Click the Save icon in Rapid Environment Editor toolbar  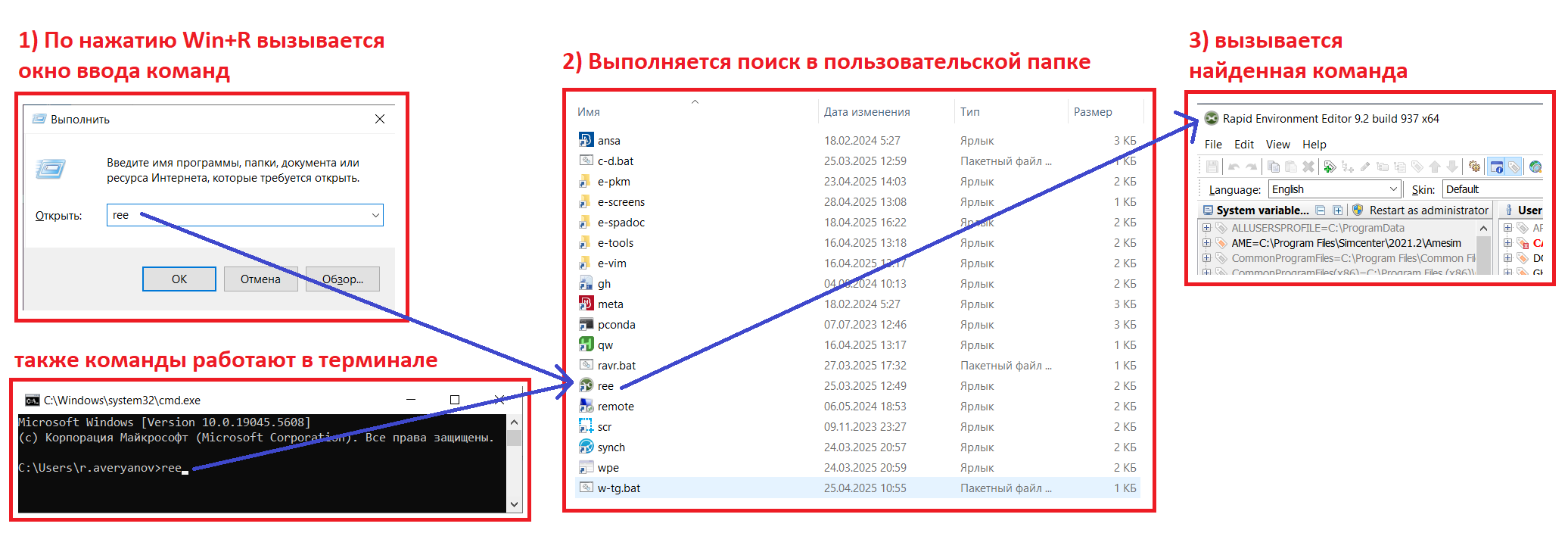[1212, 167]
